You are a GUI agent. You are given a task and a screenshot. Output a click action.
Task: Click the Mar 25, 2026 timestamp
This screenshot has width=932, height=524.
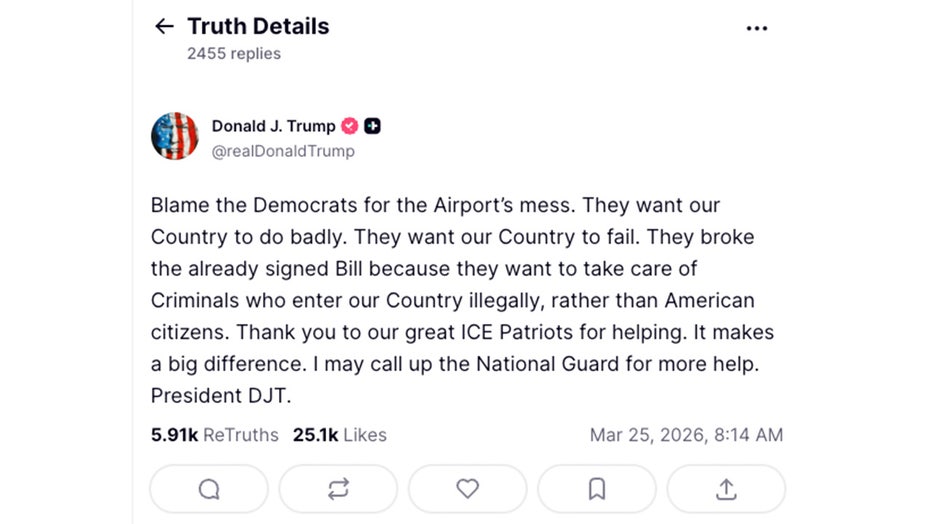coord(686,435)
